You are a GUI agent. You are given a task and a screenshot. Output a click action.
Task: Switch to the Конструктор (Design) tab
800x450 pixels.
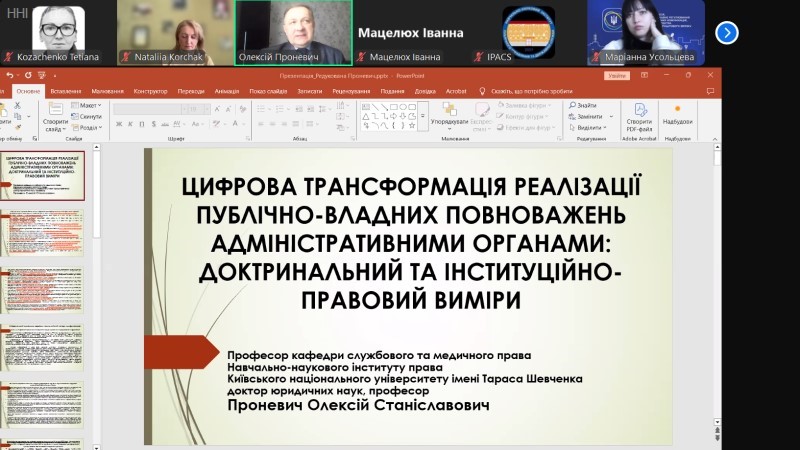(151, 91)
